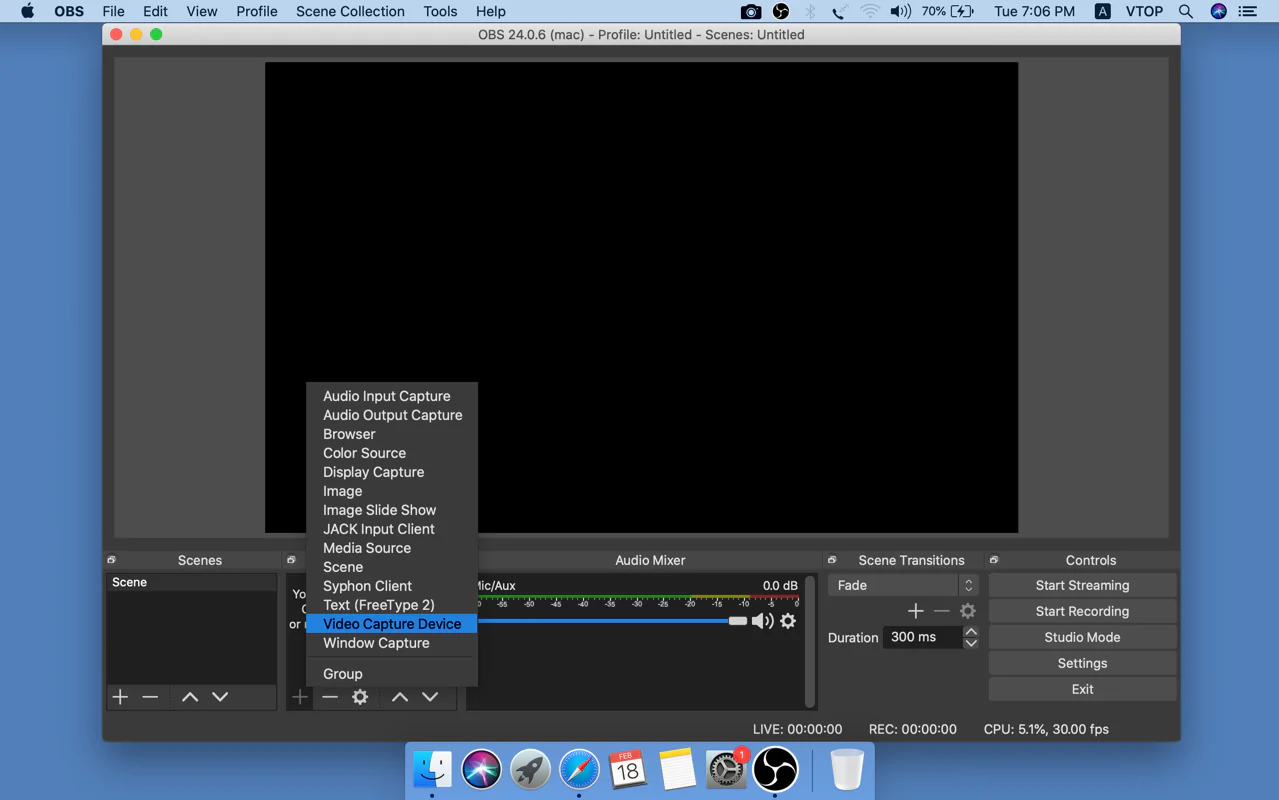Select the Scene item in Scenes list
Screen dimensions: 1279x800
coord(191,582)
